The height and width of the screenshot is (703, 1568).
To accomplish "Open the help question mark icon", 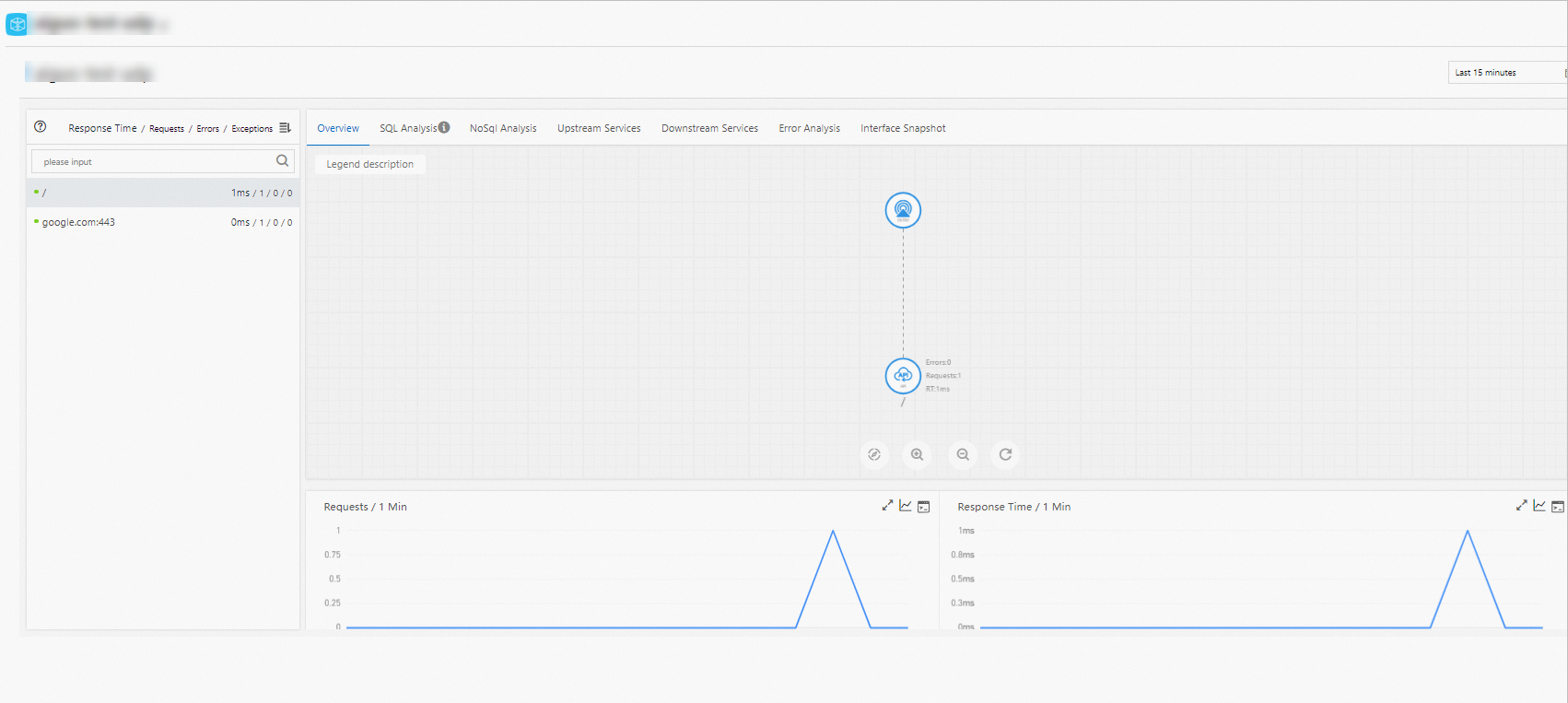I will point(41,127).
